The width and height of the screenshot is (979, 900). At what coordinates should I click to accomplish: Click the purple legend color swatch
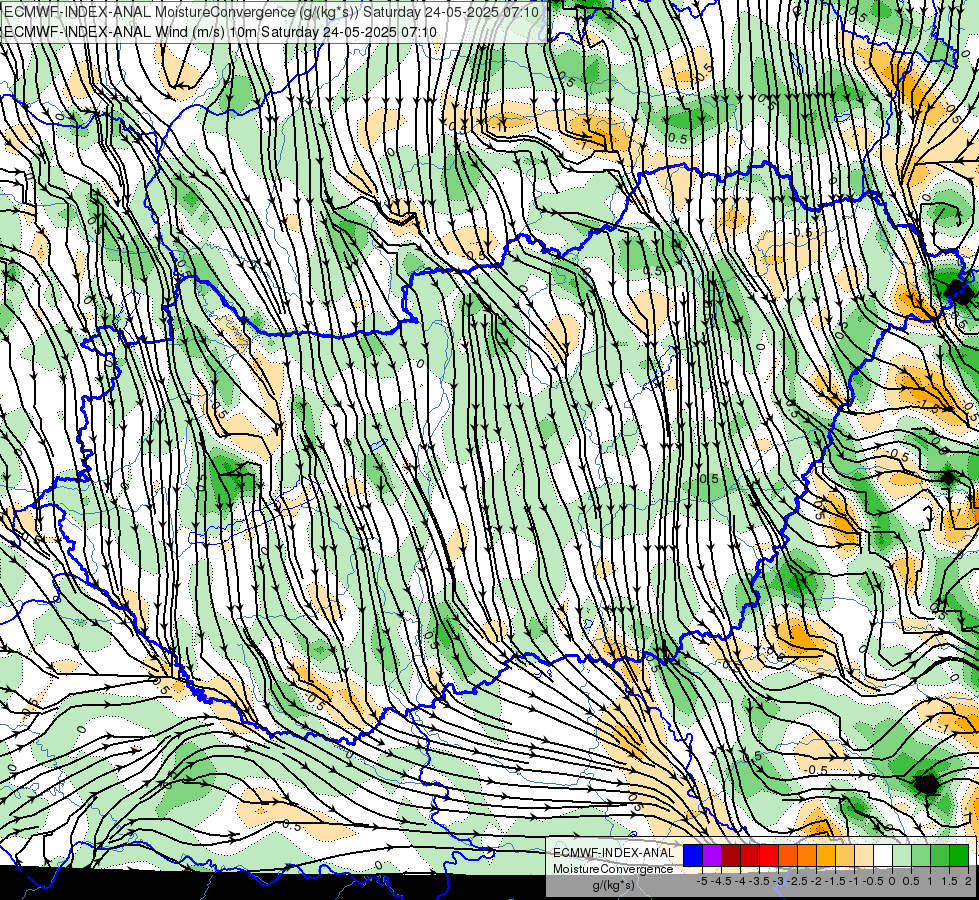point(712,855)
